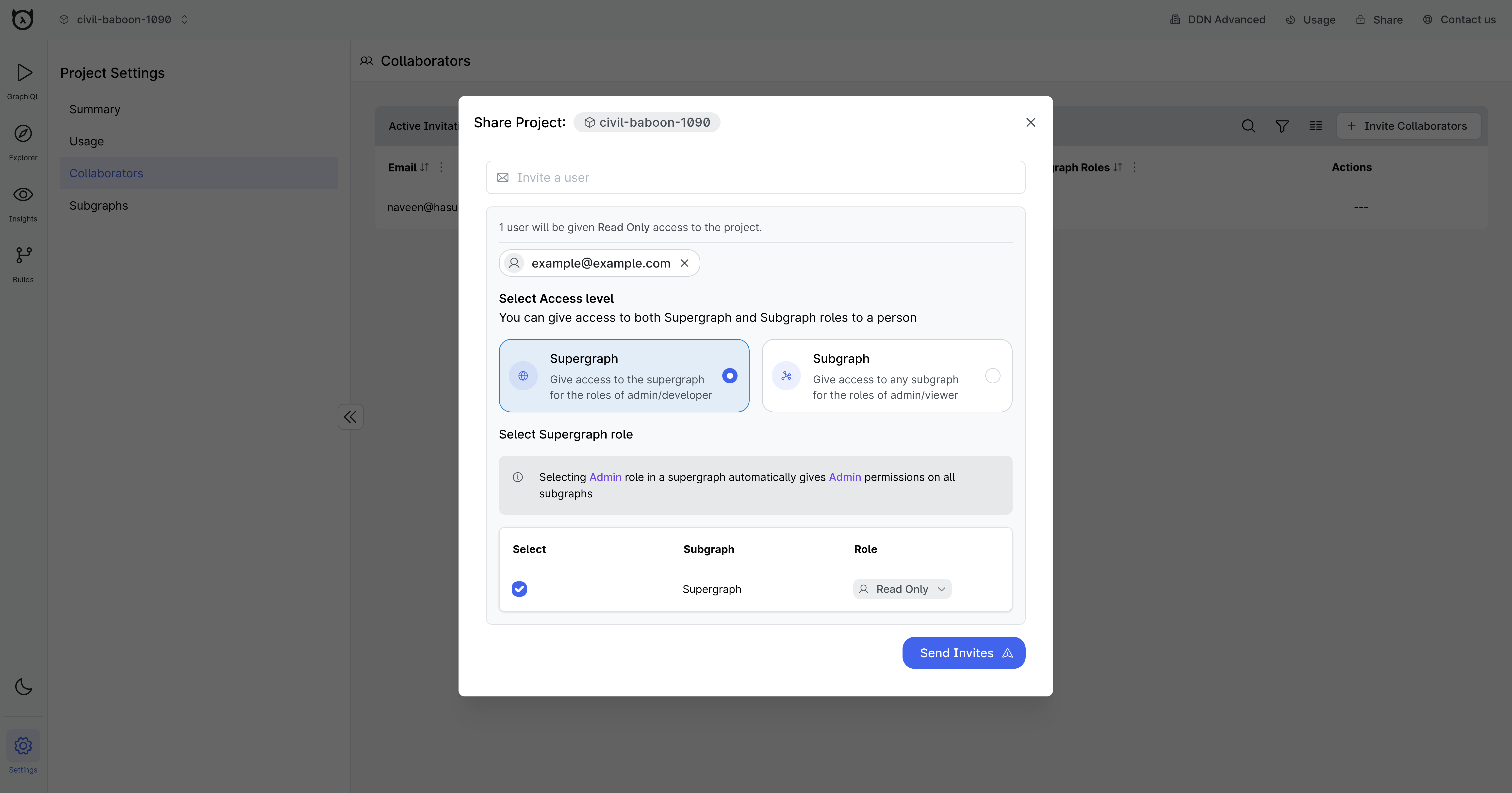This screenshot has width=1512, height=793.
Task: Select the Subgraph access level radio
Action: [993, 376]
